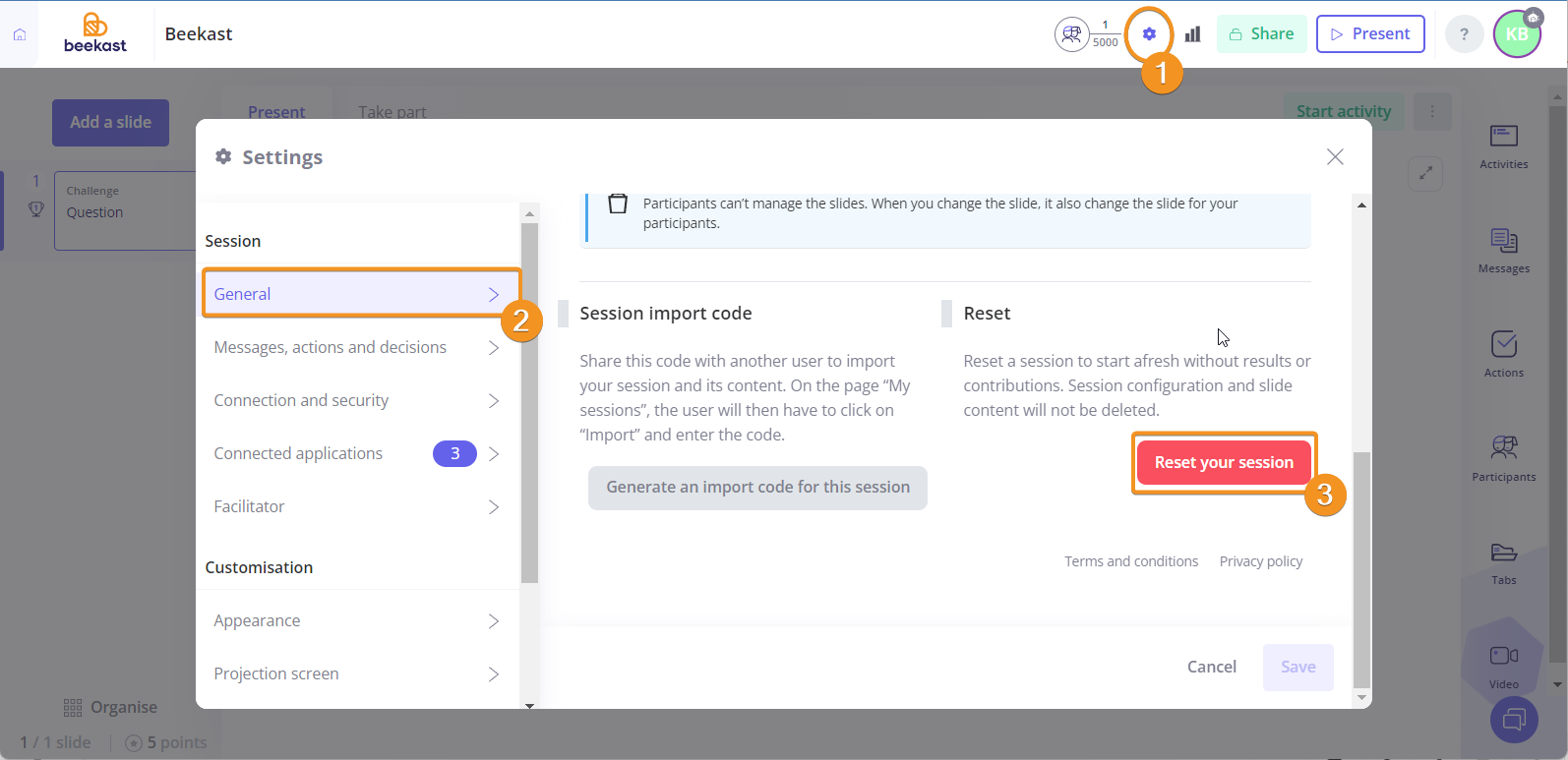1568x760 pixels.
Task: Click the Reset your session button
Action: point(1224,463)
